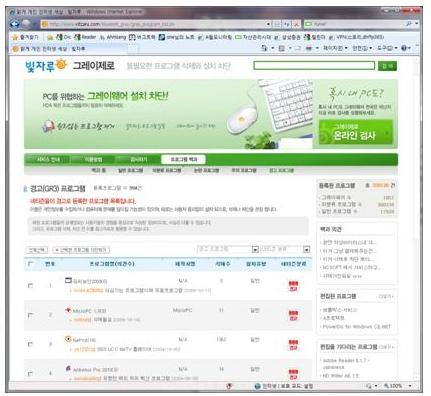The image size is (431, 396).
Task: Click the Naver search box in the toolbar
Action: coord(354,24)
